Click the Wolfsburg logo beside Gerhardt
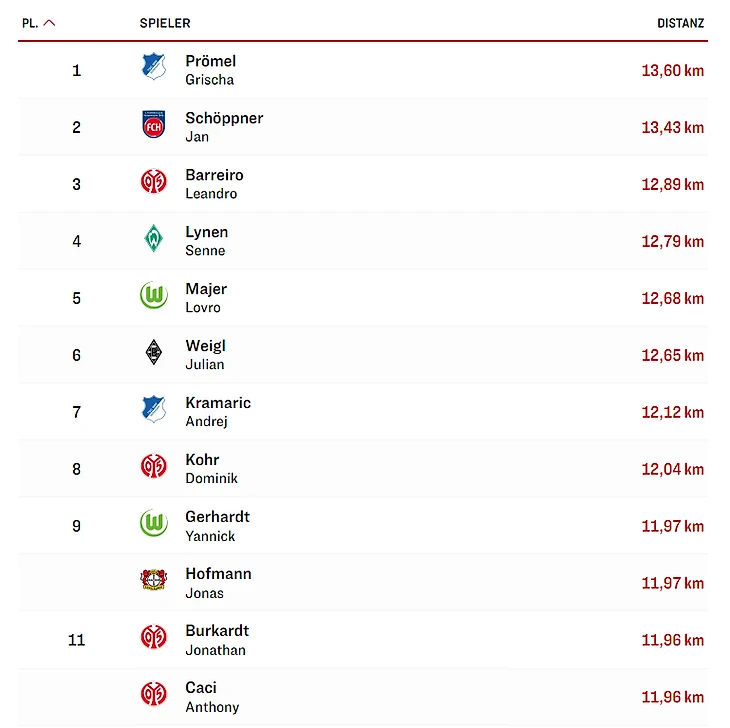Viewport: 730px width, 728px height. pos(153,524)
